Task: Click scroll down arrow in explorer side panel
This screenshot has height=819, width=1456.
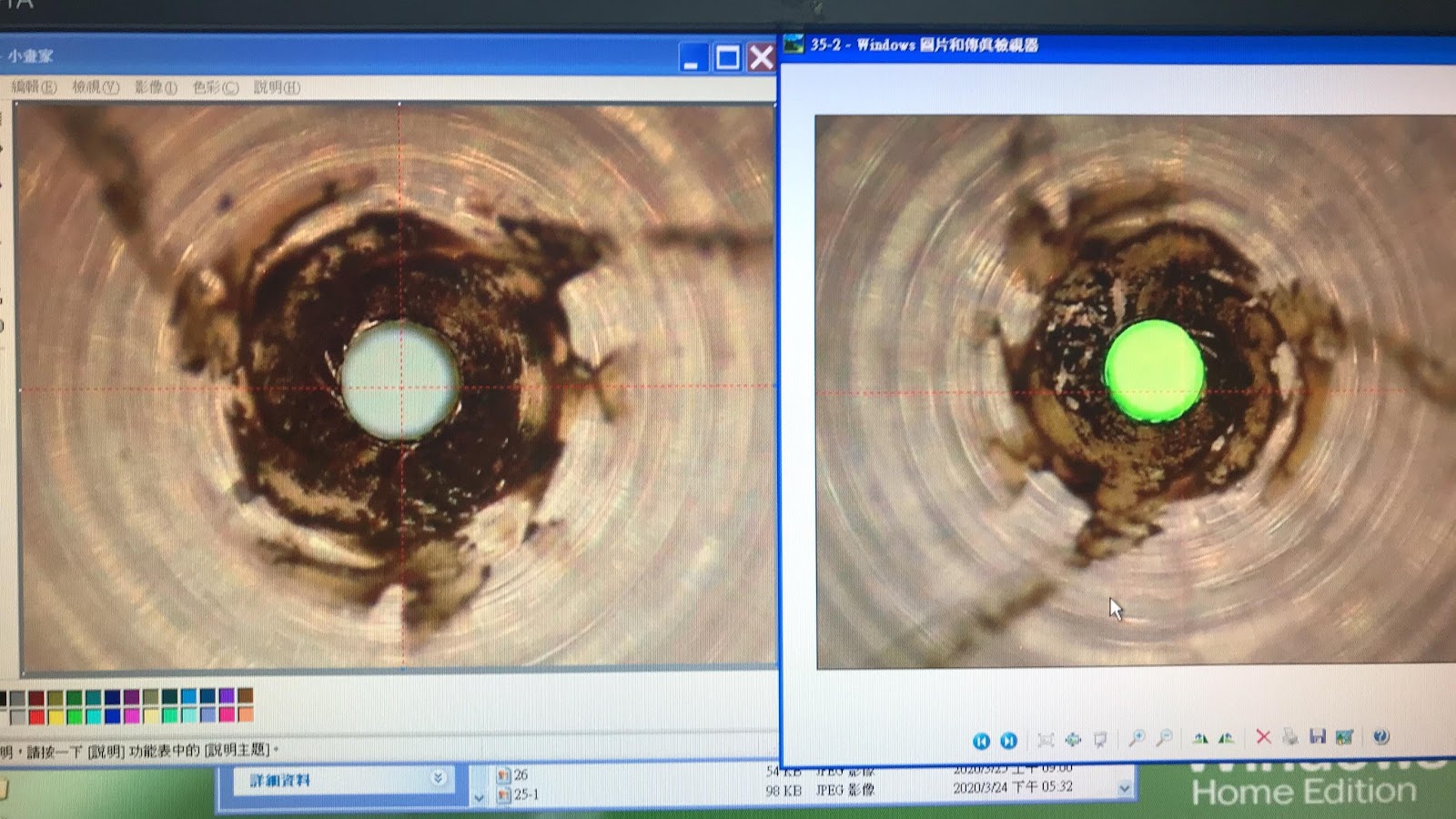Action: (479, 798)
